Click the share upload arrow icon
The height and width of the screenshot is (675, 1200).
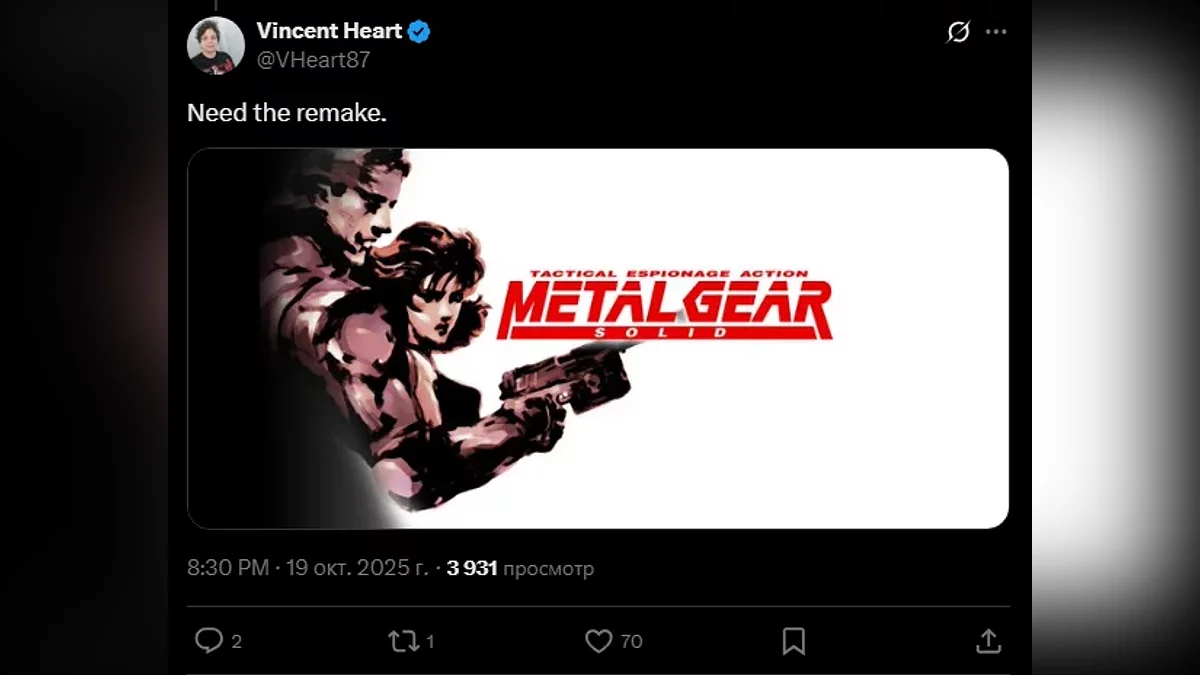(987, 641)
